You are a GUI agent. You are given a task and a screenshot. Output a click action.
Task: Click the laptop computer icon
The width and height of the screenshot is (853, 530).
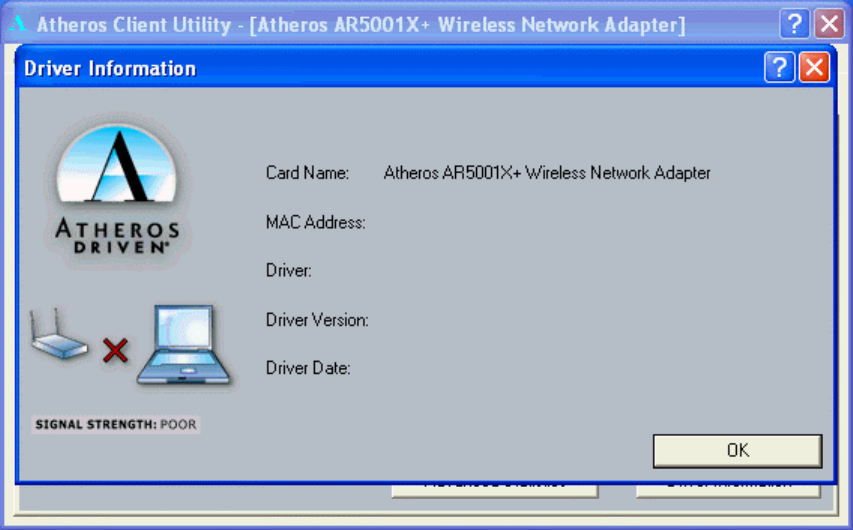coord(184,346)
